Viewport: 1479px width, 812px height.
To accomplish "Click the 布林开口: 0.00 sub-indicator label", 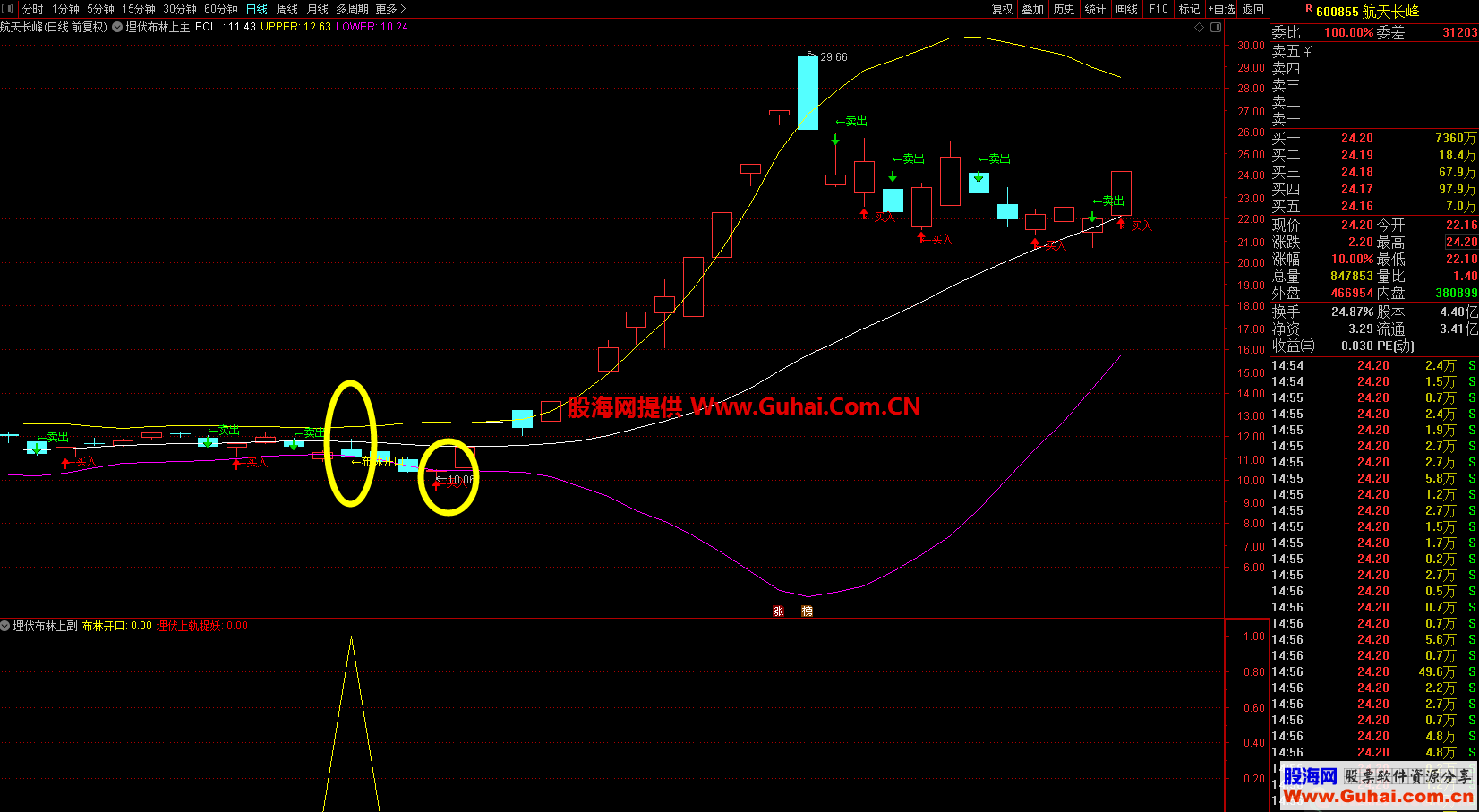I will [116, 626].
